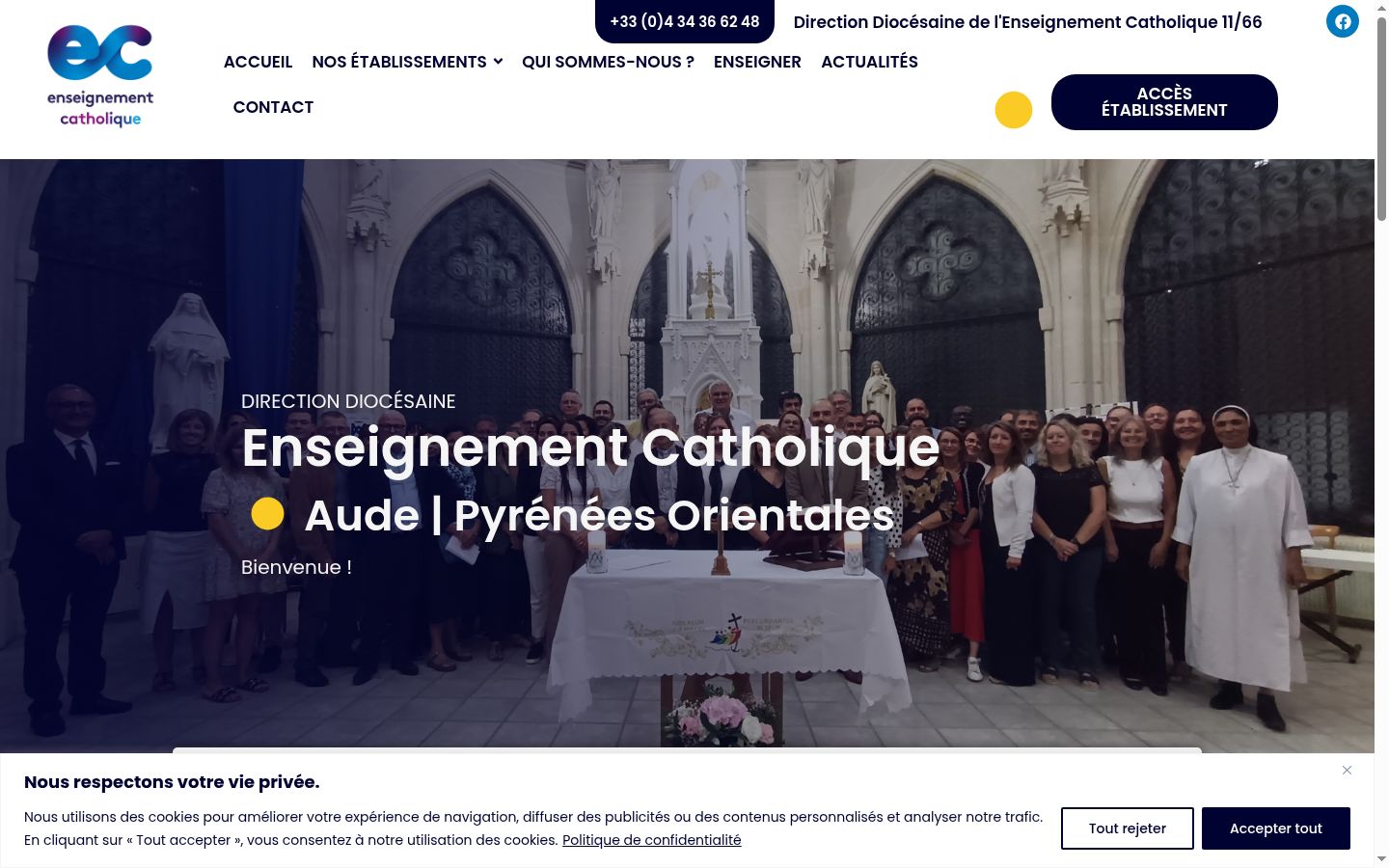Open the Politique de confidentialité link
1389x868 pixels.
coord(652,840)
